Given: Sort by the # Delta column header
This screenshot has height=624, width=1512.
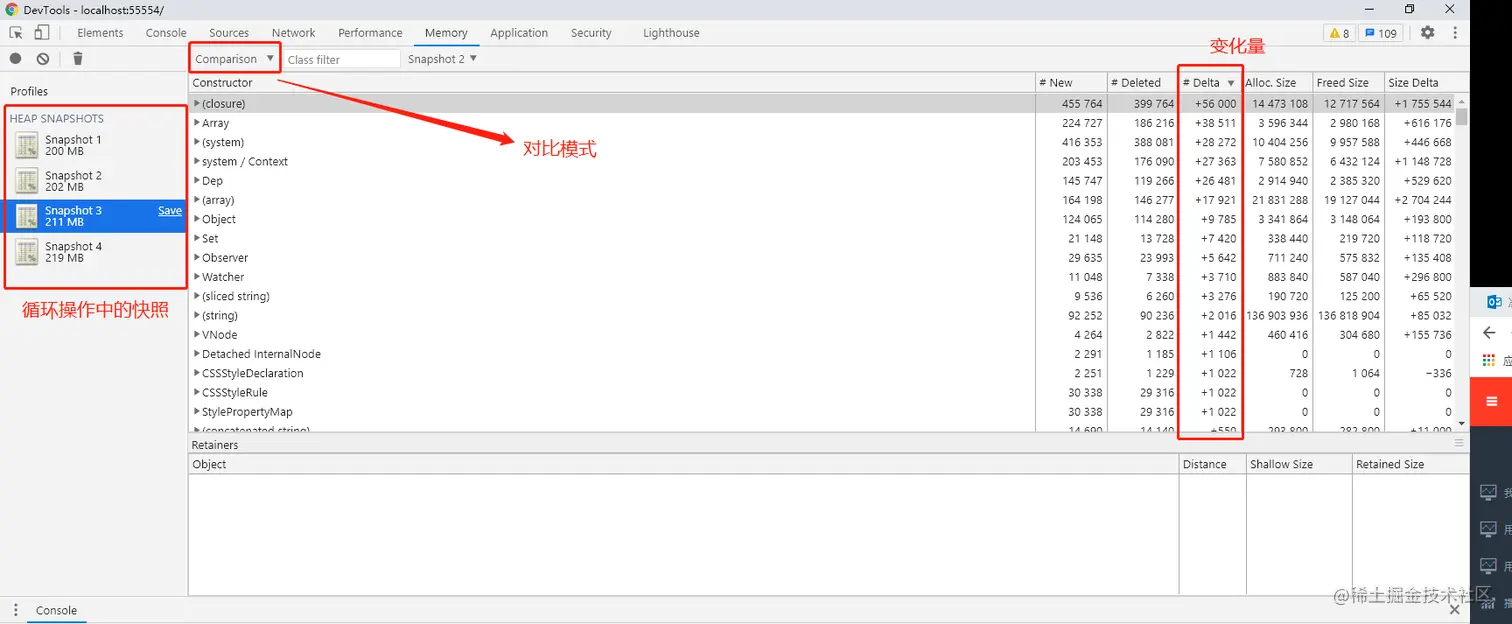Looking at the screenshot, I should pos(1207,82).
